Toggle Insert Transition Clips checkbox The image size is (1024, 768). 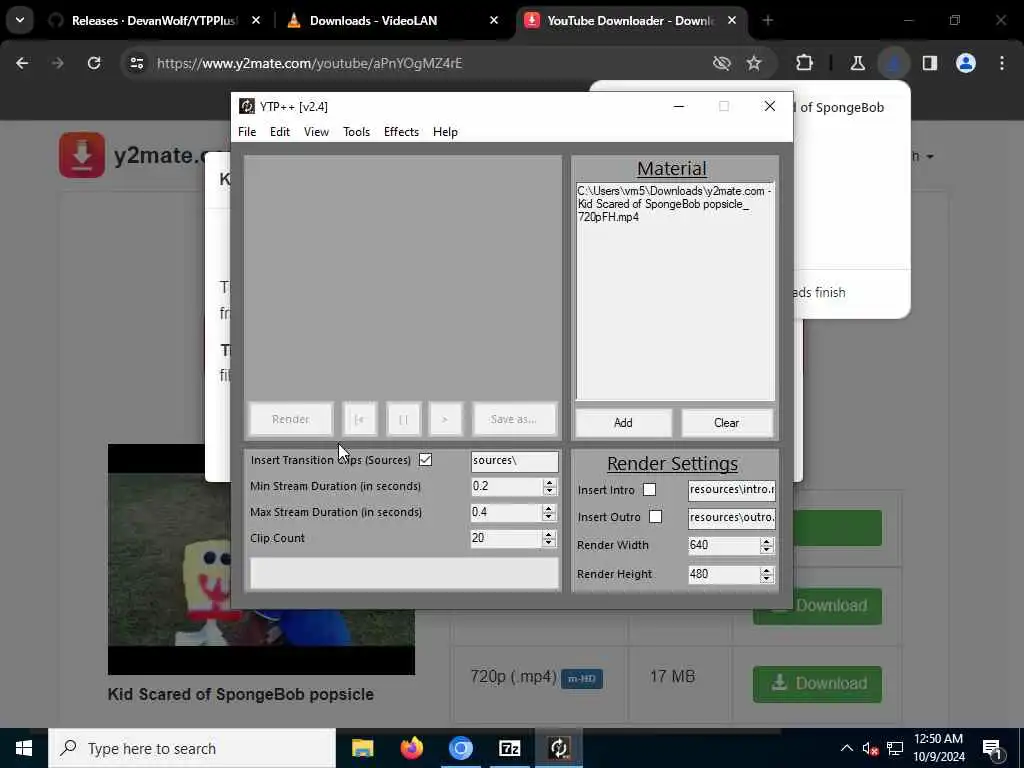[x=426, y=460]
